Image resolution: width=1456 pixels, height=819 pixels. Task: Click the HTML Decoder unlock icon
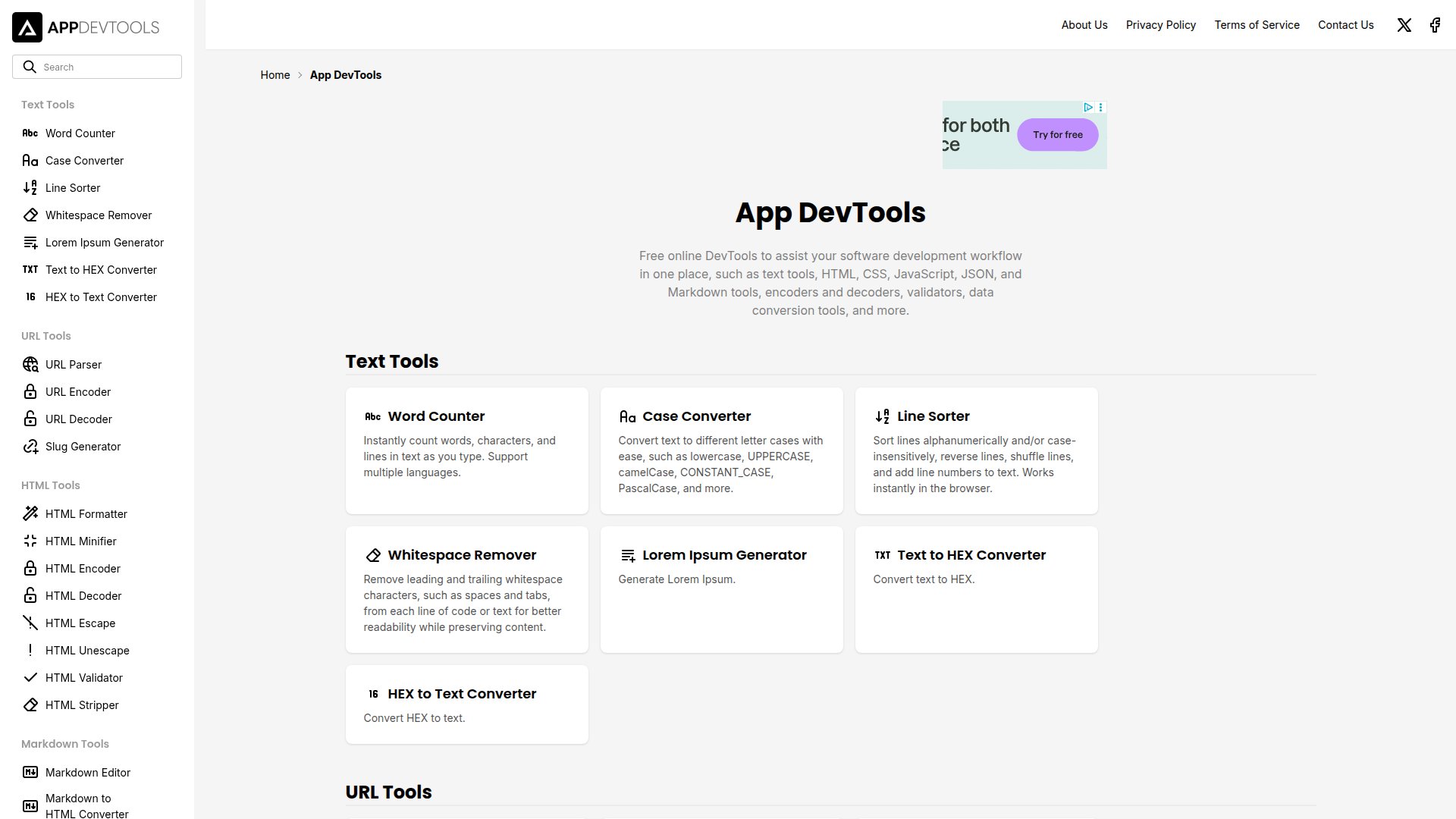click(30, 596)
